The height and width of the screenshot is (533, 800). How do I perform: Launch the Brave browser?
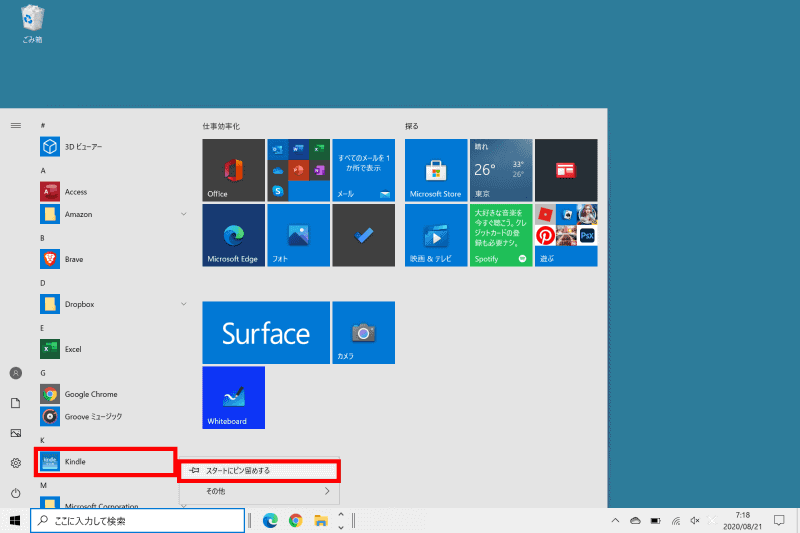pos(112,259)
